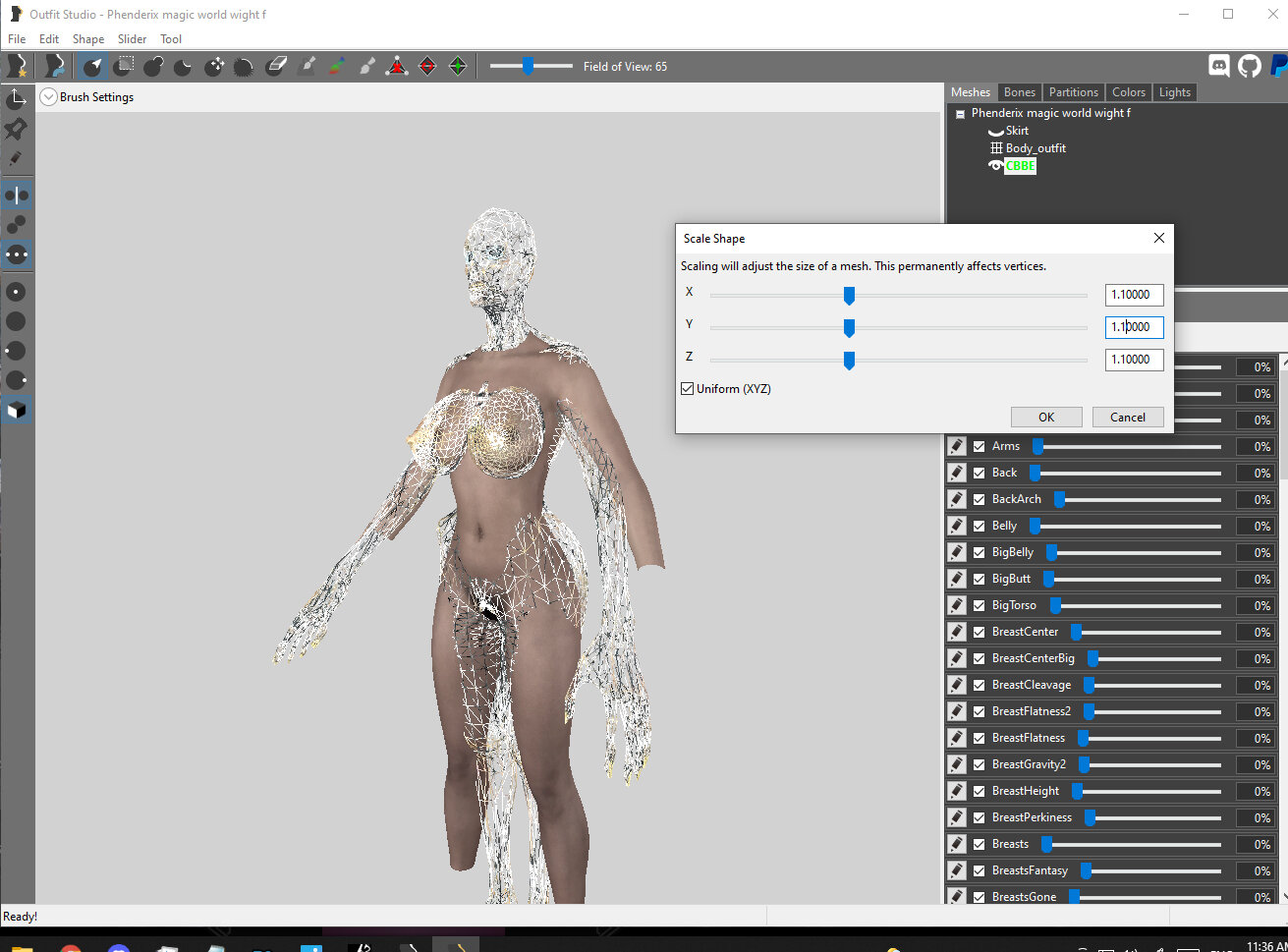Collapse the Phenderix magic world wight f tree
The width and height of the screenshot is (1288, 952).
click(x=960, y=114)
